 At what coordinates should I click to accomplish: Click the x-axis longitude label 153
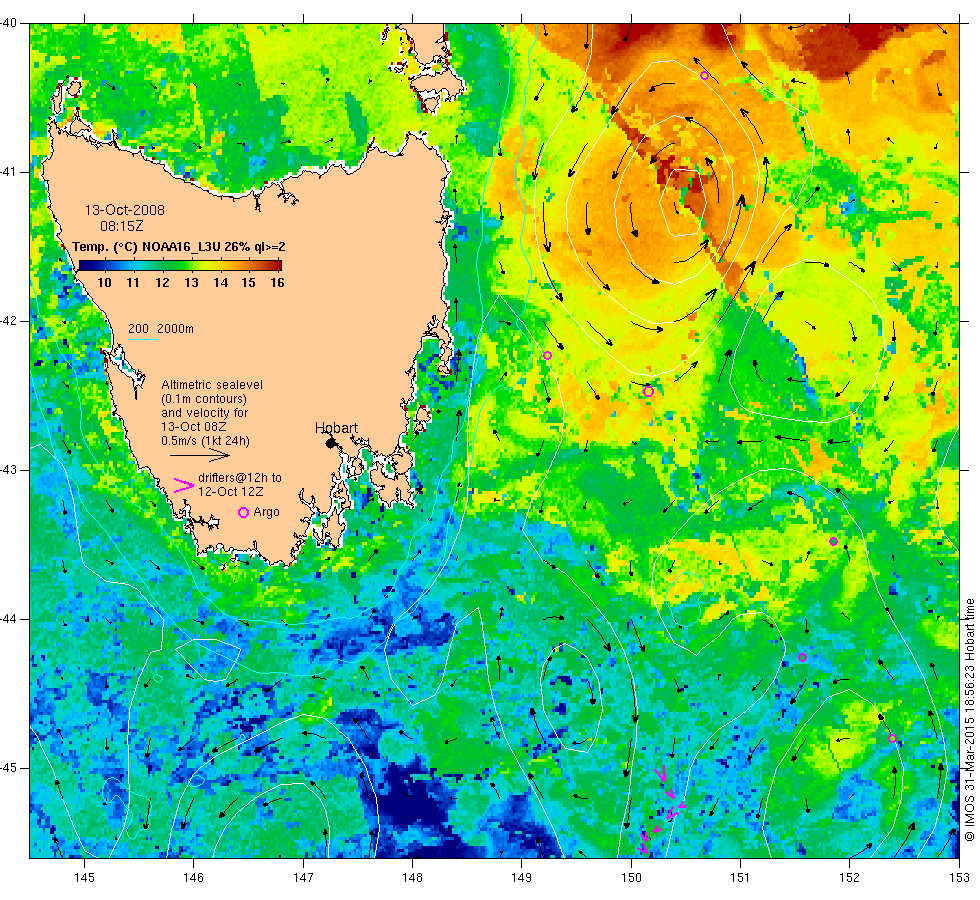959,878
